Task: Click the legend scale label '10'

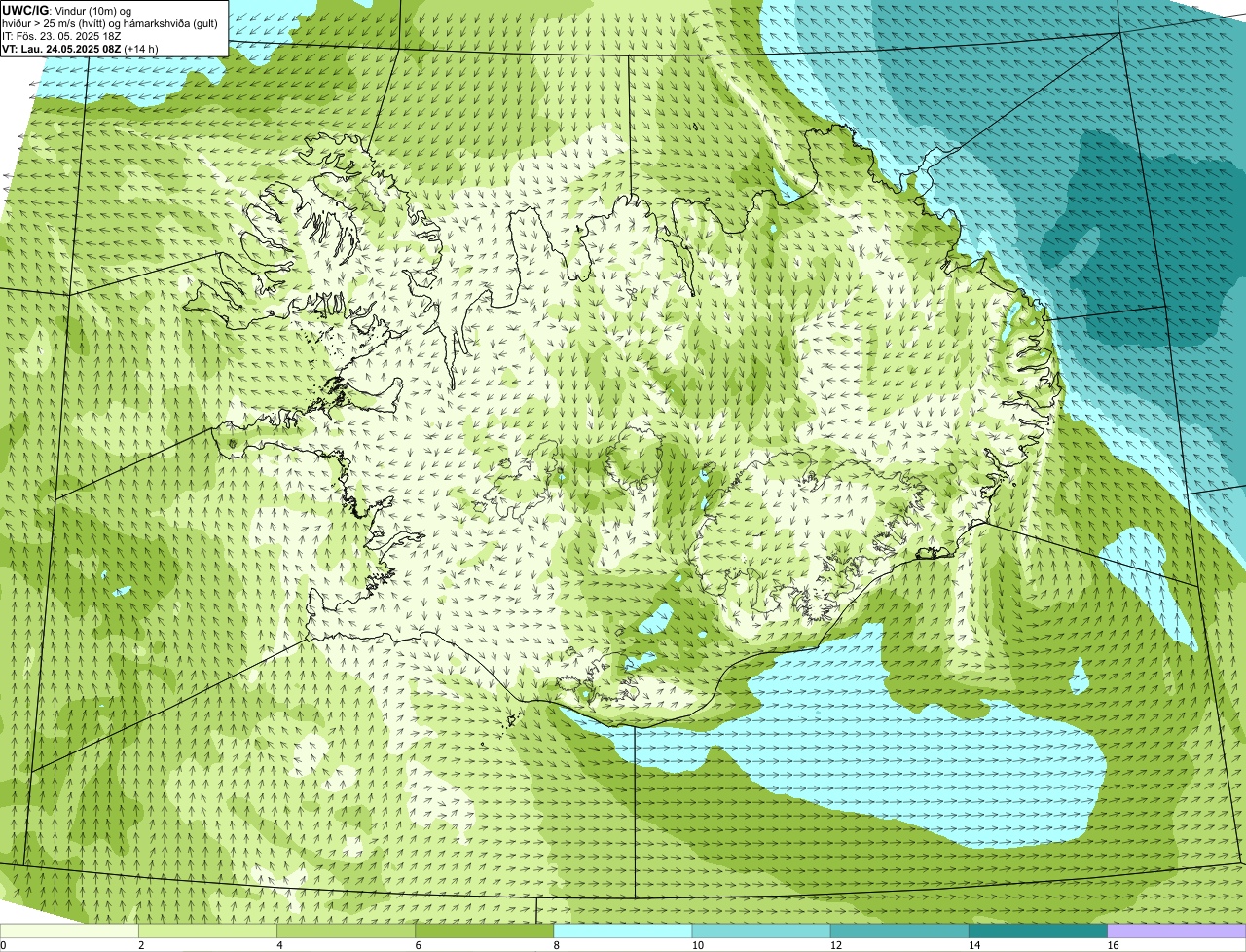Action: point(698,945)
